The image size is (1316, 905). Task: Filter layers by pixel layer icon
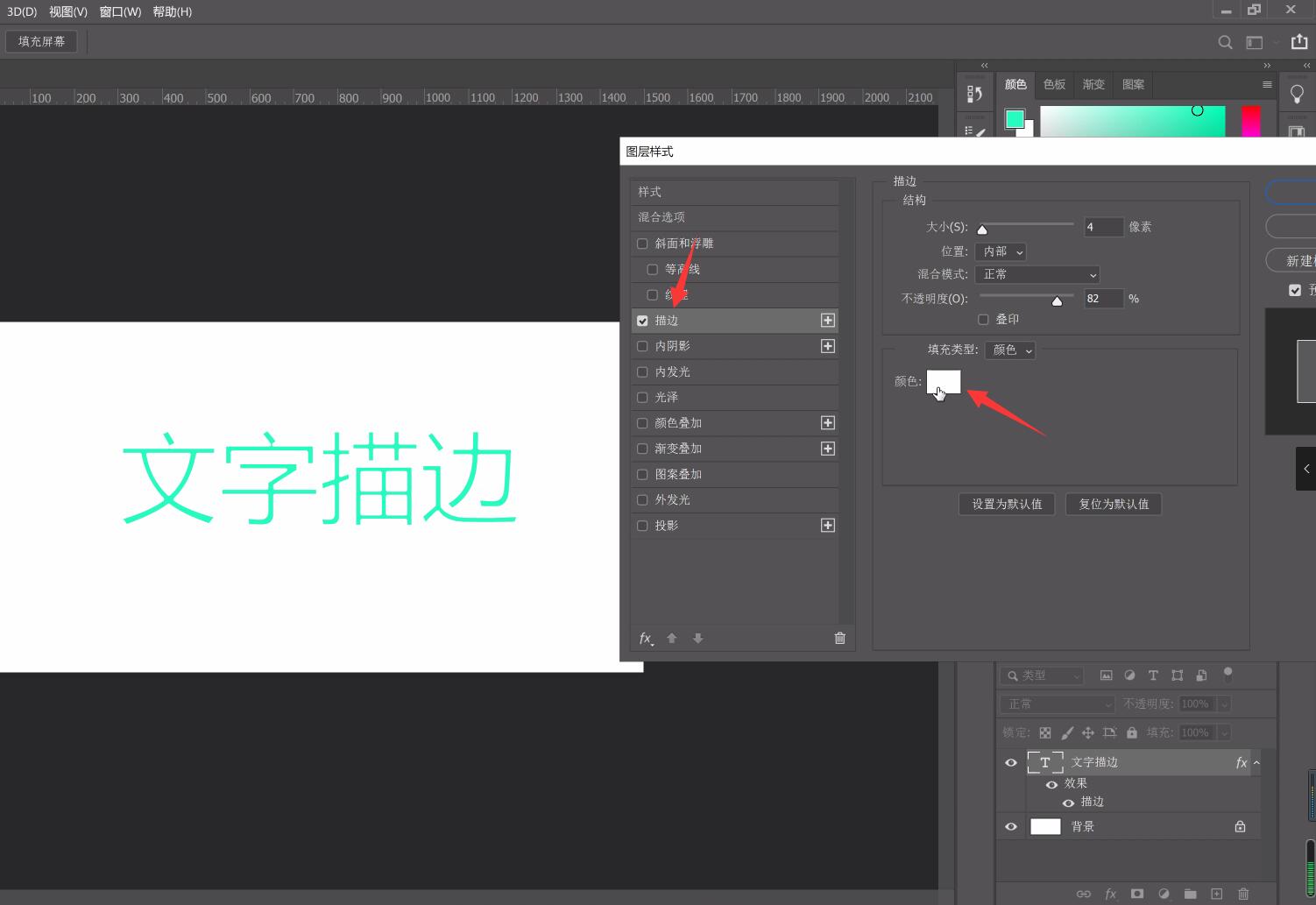pyautogui.click(x=1106, y=675)
